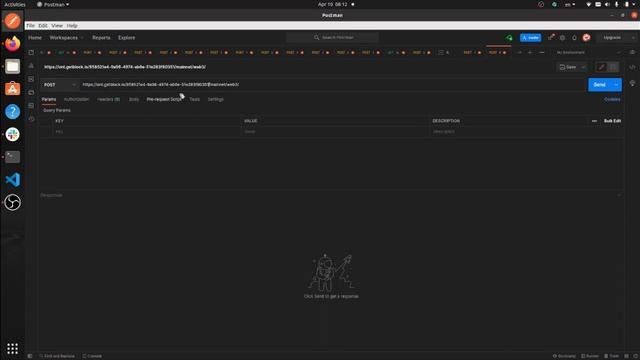Open Find and Replace in status bar
Viewport: 640px width, 360px height.
(x=57, y=356)
